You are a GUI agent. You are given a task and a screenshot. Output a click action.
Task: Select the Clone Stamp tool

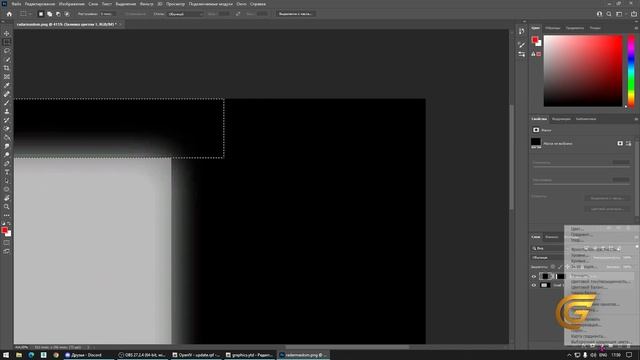pos(7,111)
